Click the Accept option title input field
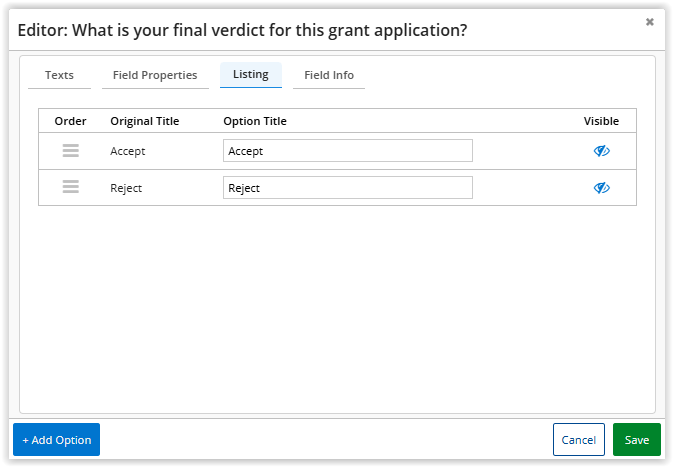 (x=348, y=151)
